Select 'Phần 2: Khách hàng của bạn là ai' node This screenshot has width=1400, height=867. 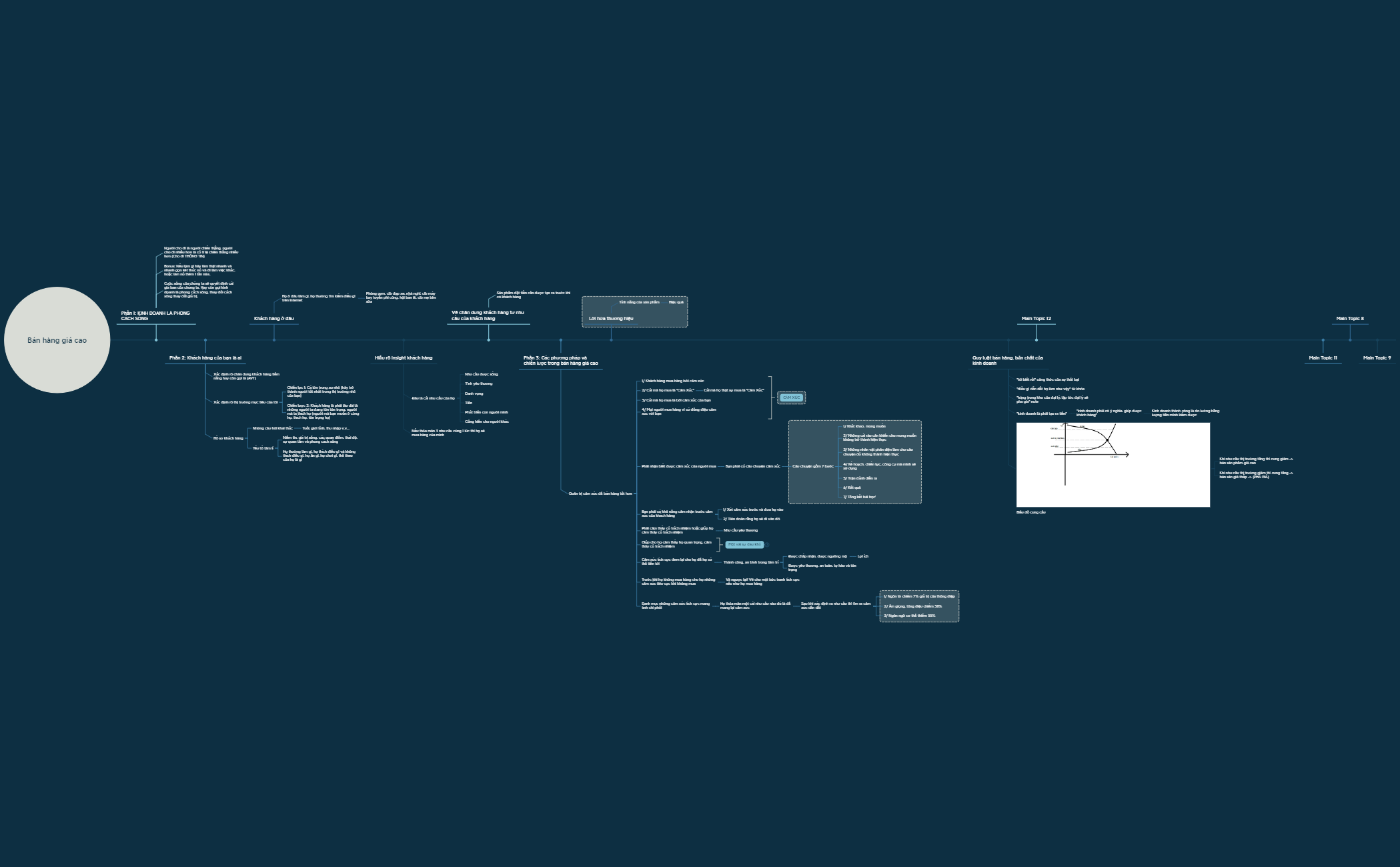point(205,358)
